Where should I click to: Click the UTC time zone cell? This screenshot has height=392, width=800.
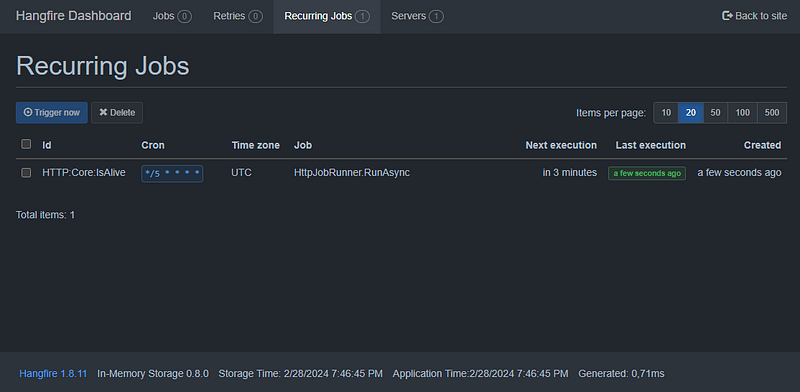point(241,173)
